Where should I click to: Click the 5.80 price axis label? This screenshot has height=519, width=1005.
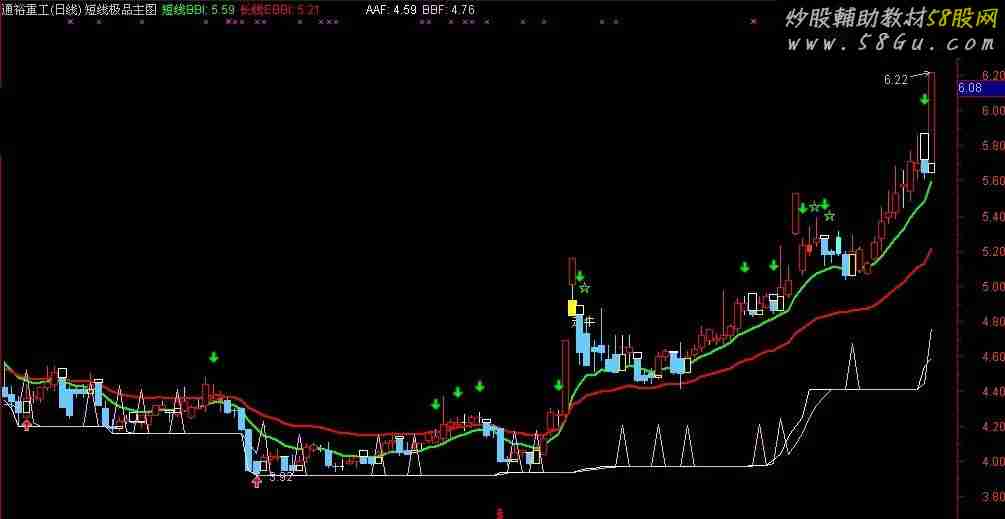pos(991,146)
